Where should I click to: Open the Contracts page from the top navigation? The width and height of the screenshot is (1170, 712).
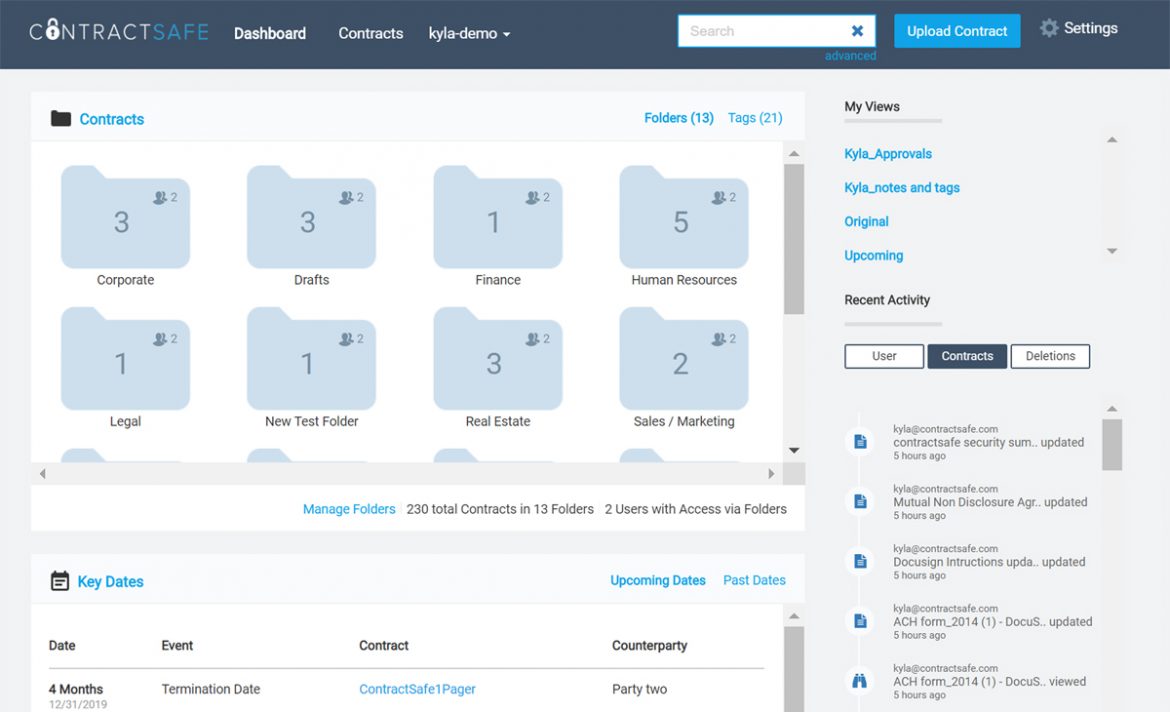(370, 33)
